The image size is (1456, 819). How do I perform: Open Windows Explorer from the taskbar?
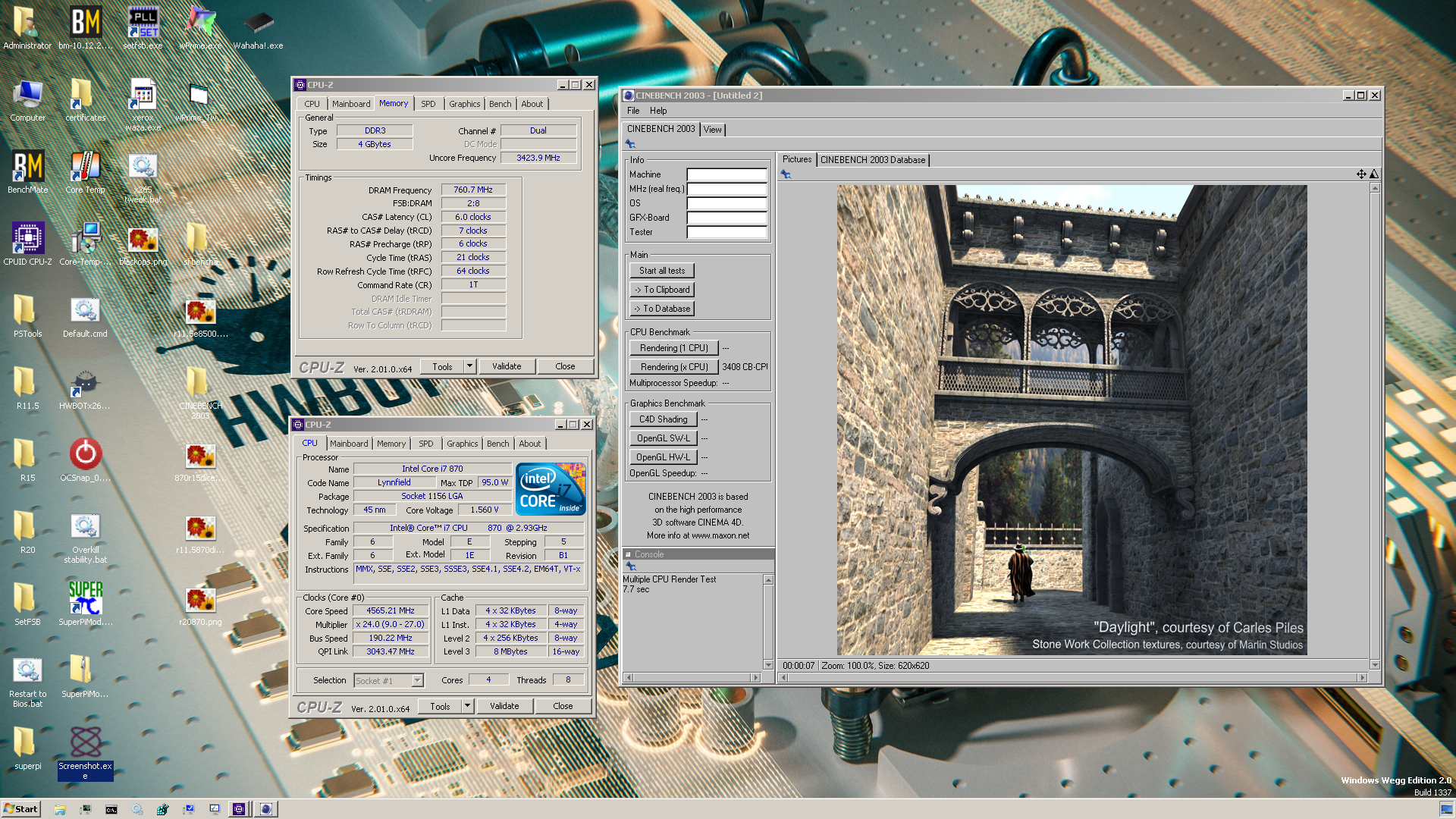tap(60, 809)
